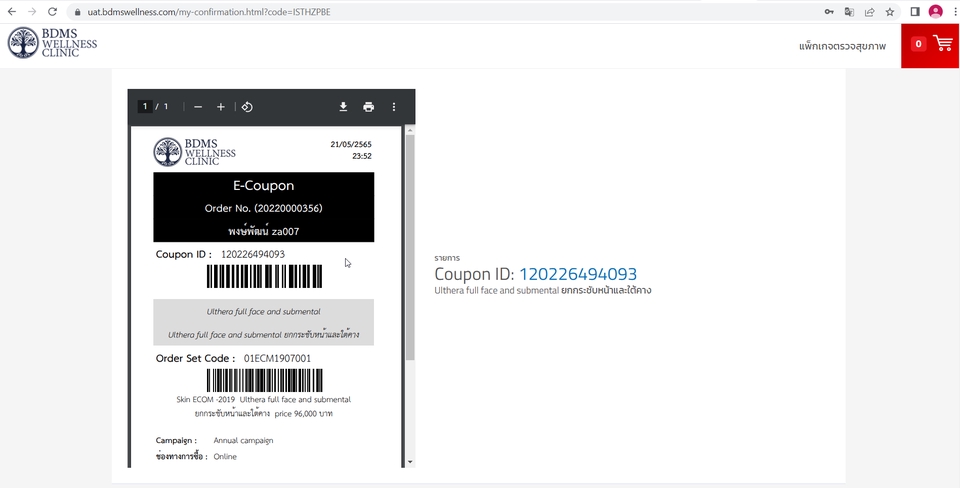Click the translate page icon

(849, 12)
